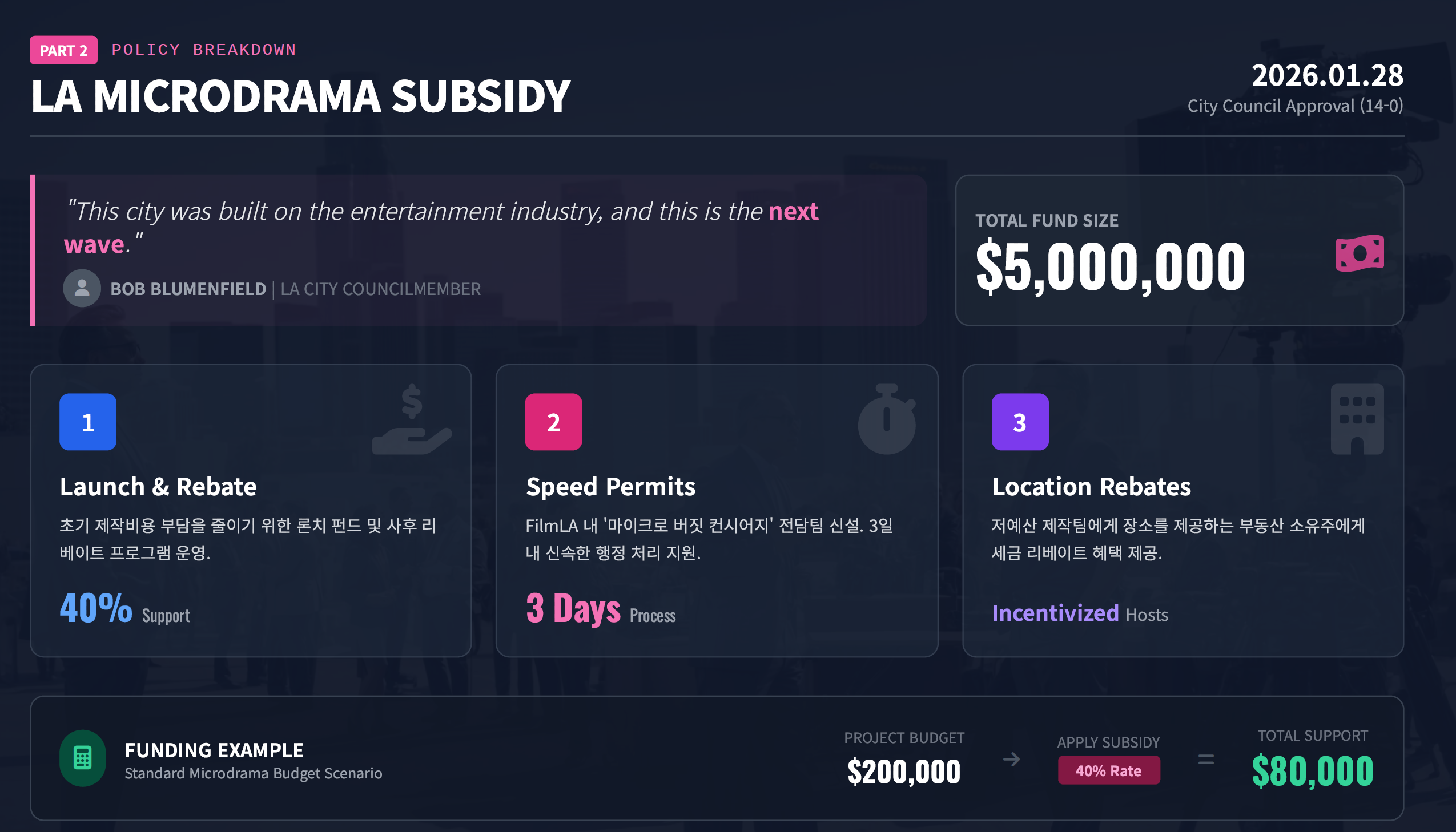Click the 40% Rate pill

(1108, 770)
